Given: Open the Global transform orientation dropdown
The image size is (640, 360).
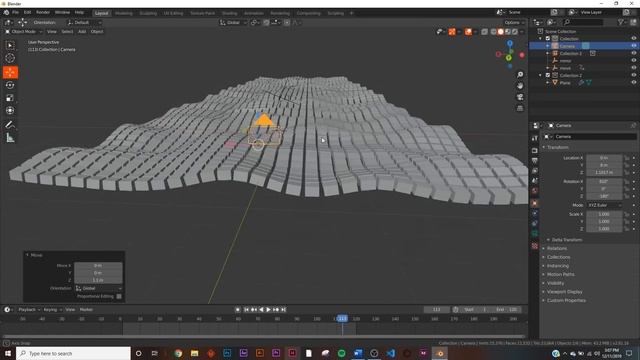Looking at the screenshot, I should click(233, 22).
